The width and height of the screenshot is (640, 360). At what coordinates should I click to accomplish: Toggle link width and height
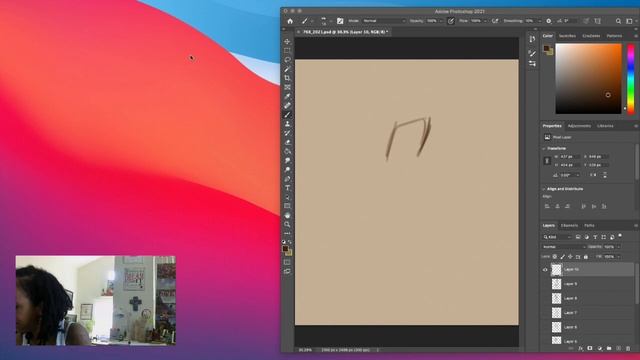(547, 161)
